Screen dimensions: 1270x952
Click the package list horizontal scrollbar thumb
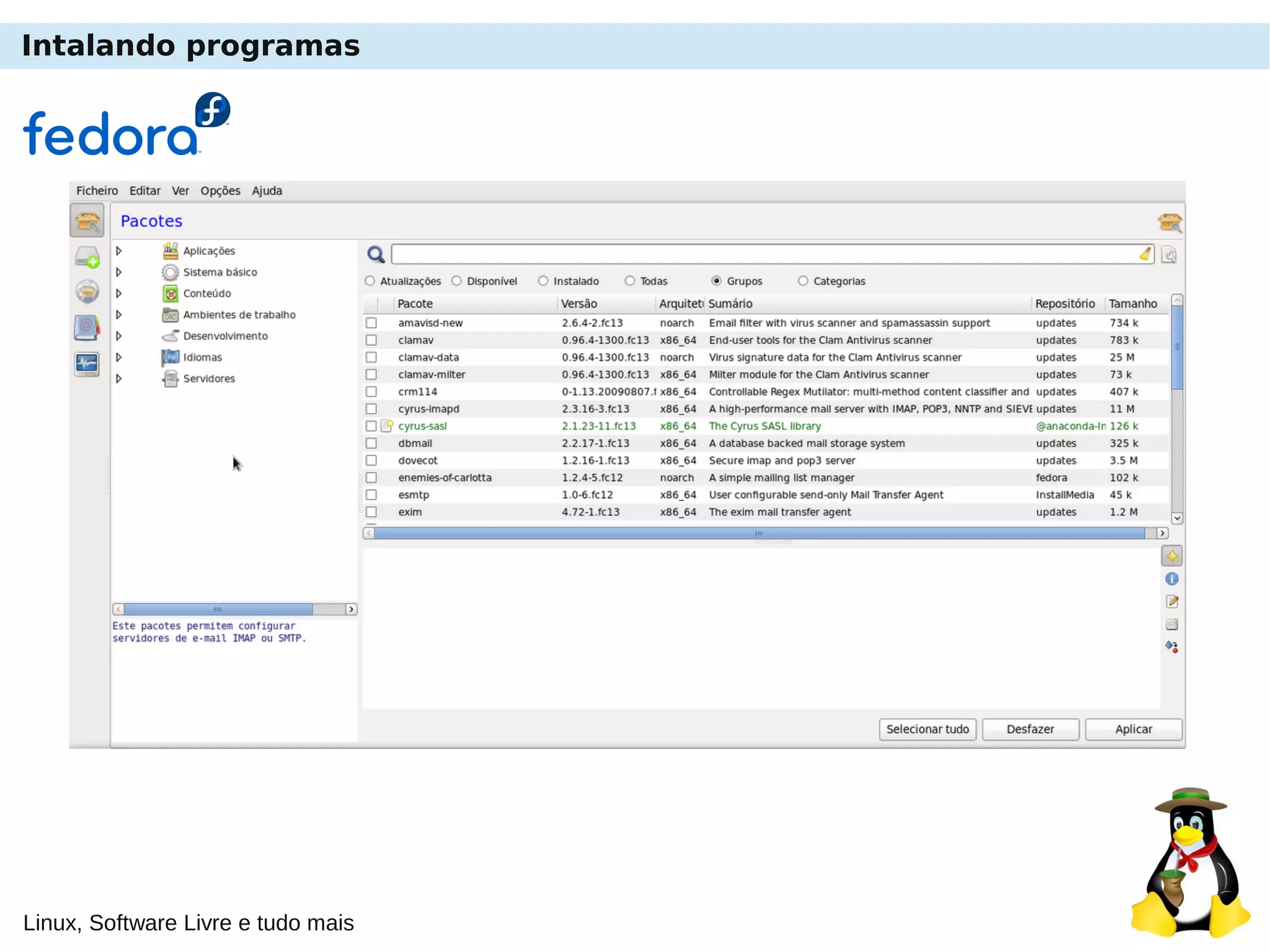coord(759,533)
